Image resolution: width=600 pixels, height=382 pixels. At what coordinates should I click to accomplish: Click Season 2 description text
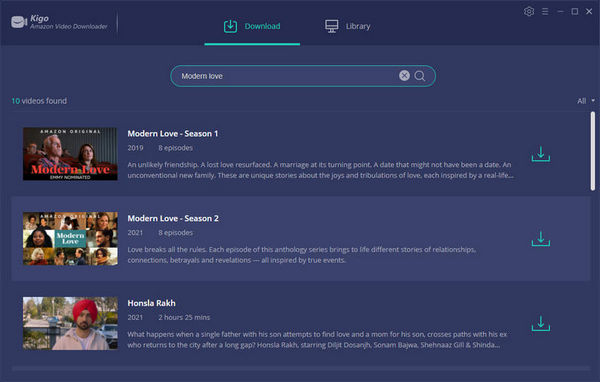pyautogui.click(x=302, y=255)
